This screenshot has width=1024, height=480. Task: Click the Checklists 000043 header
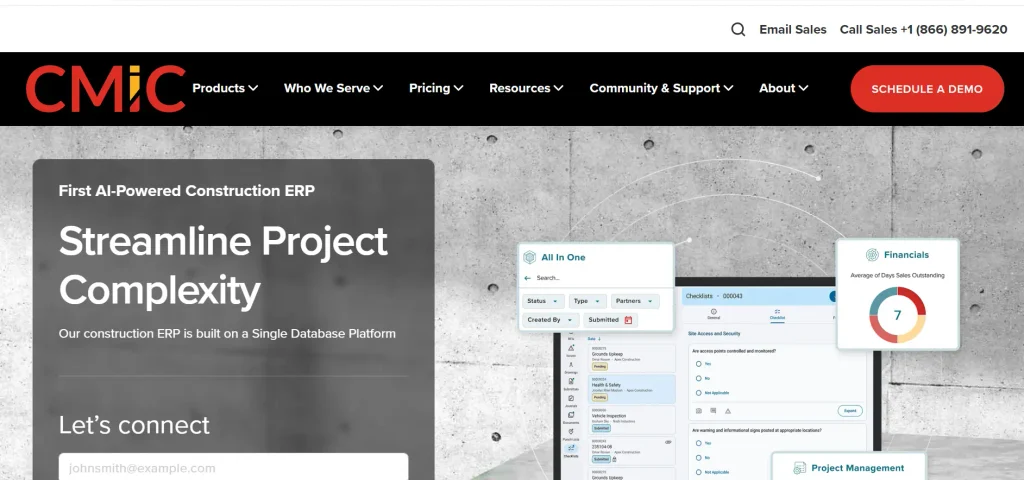click(x=714, y=296)
